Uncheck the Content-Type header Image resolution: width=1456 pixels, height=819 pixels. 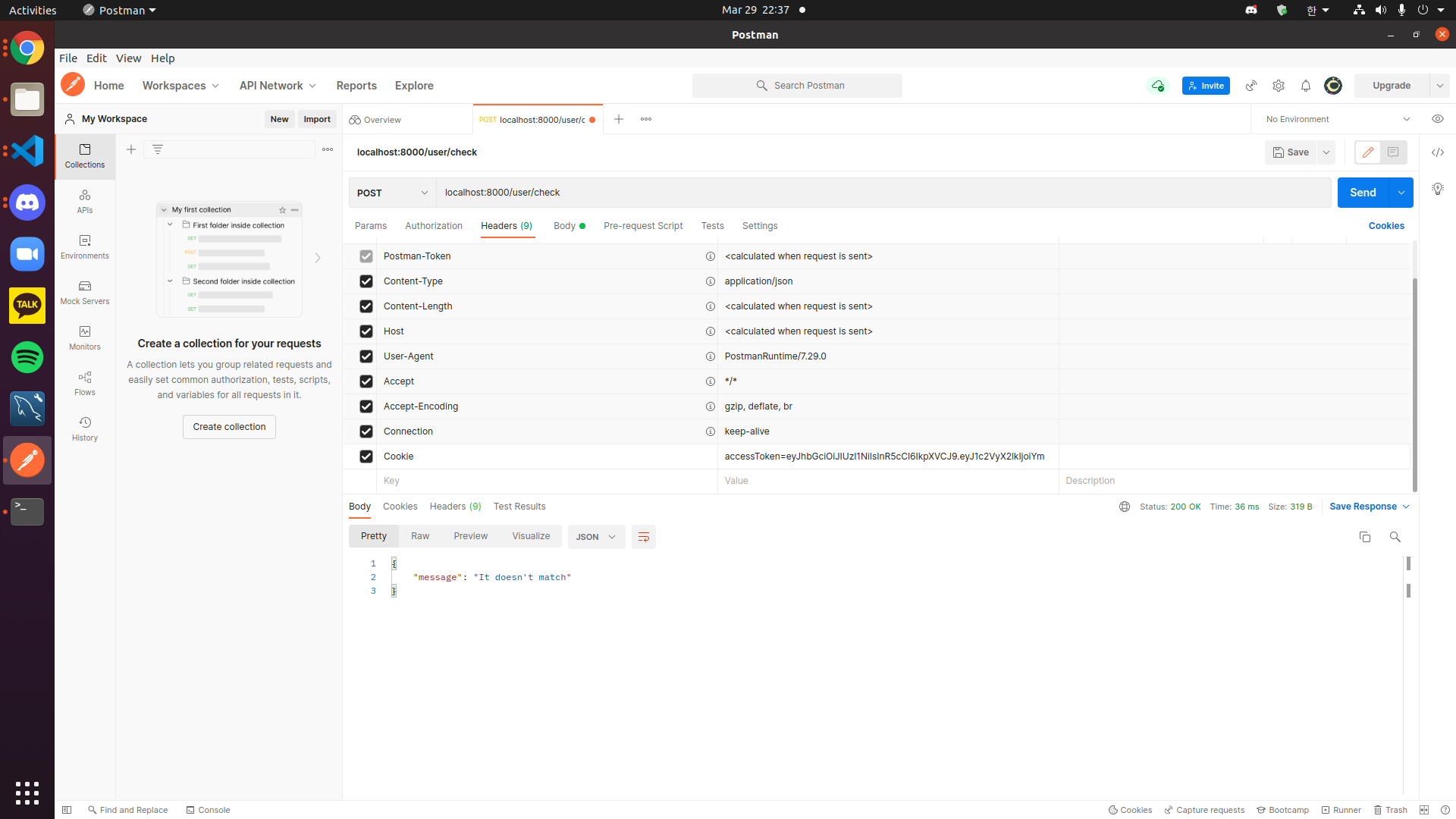[x=366, y=281]
